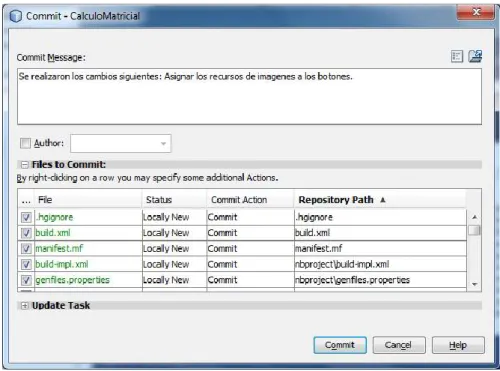Open the Author dropdown list

pos(163,144)
